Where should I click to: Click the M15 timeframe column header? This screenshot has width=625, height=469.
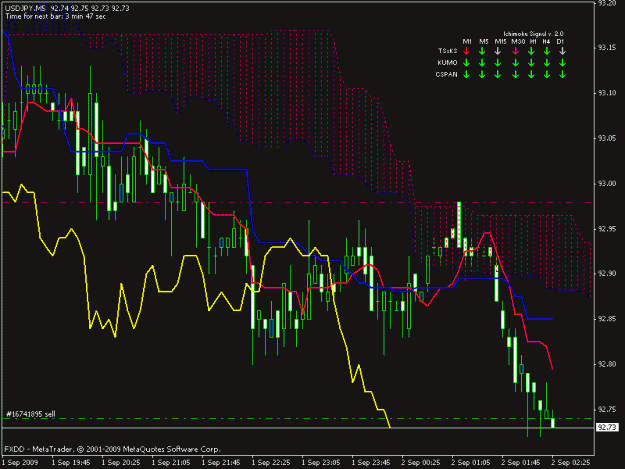tap(501, 41)
